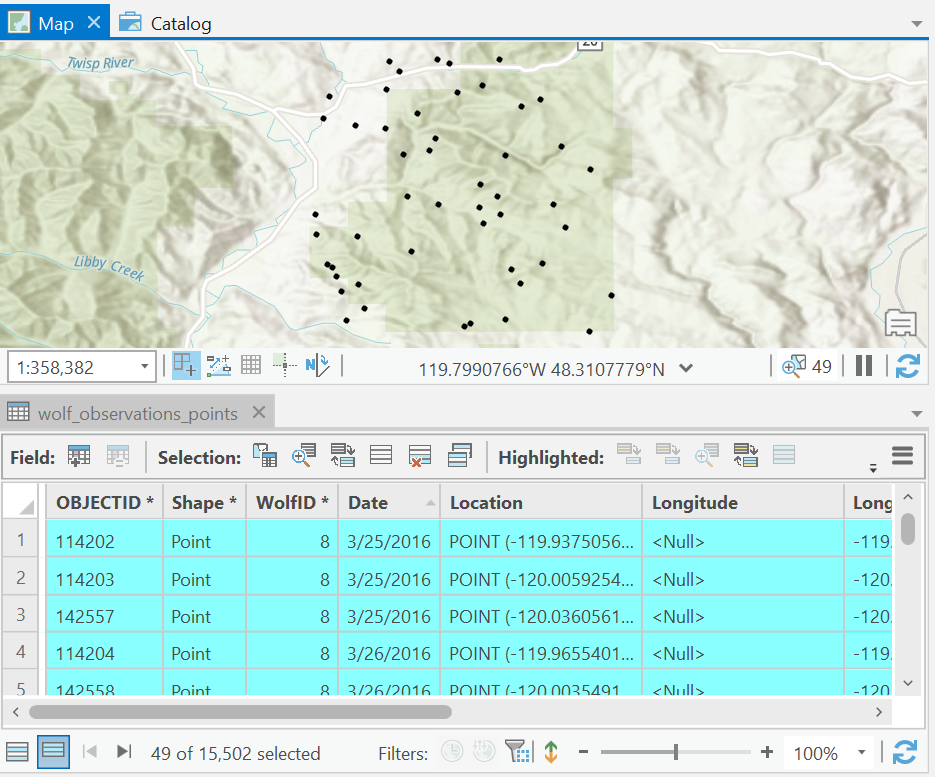The width and height of the screenshot is (935, 777).
Task: Toggle Show Selected Records view
Action: coord(53,752)
